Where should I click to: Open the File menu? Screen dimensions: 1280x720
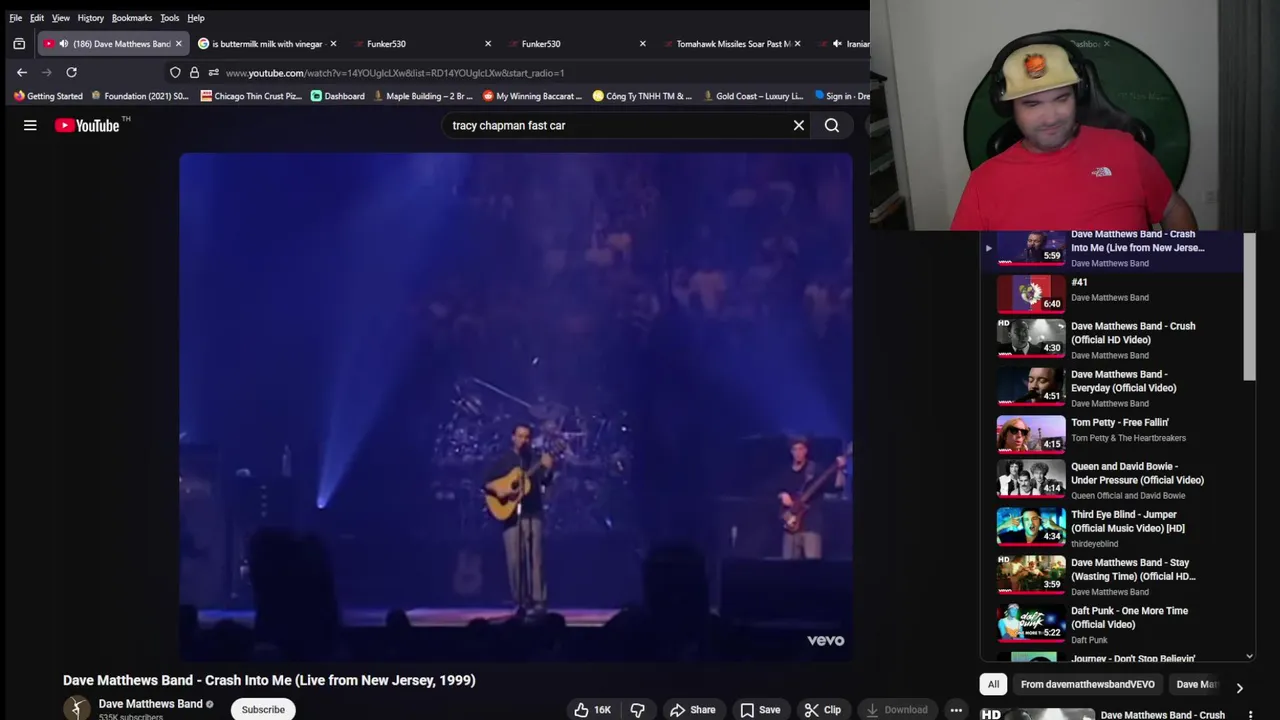tap(15, 18)
